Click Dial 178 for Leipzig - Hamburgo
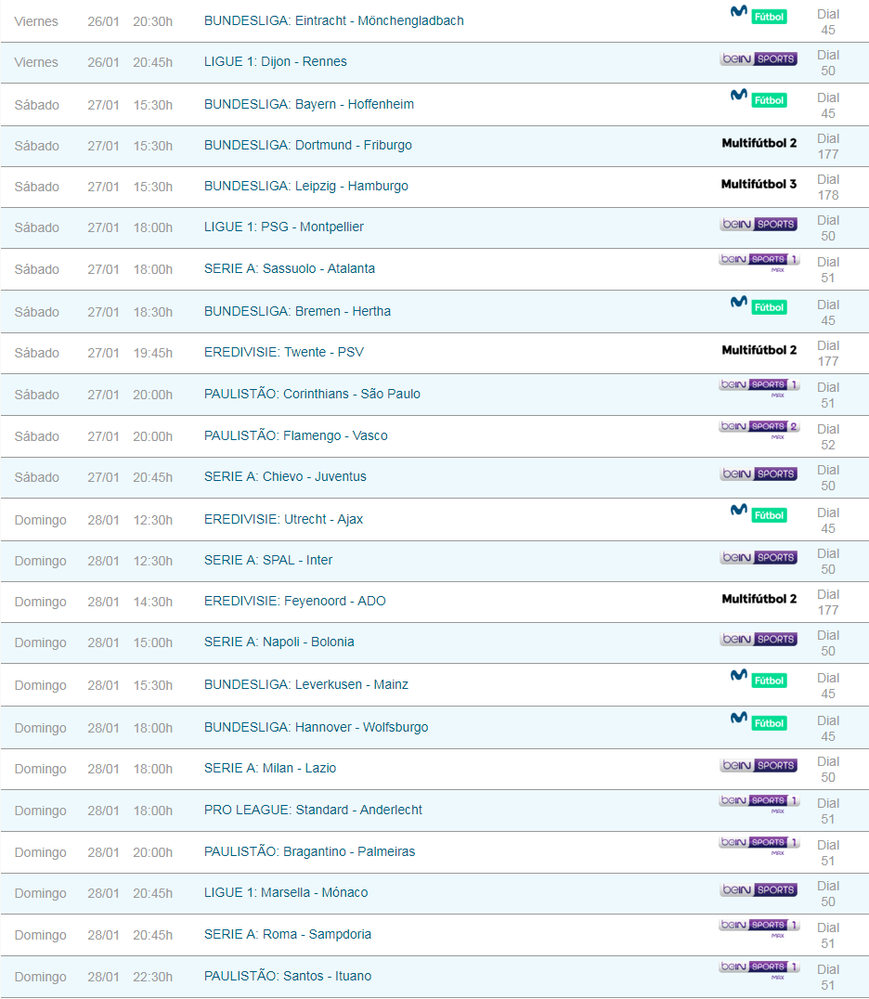Viewport: 869px width, 999px height. (828, 187)
